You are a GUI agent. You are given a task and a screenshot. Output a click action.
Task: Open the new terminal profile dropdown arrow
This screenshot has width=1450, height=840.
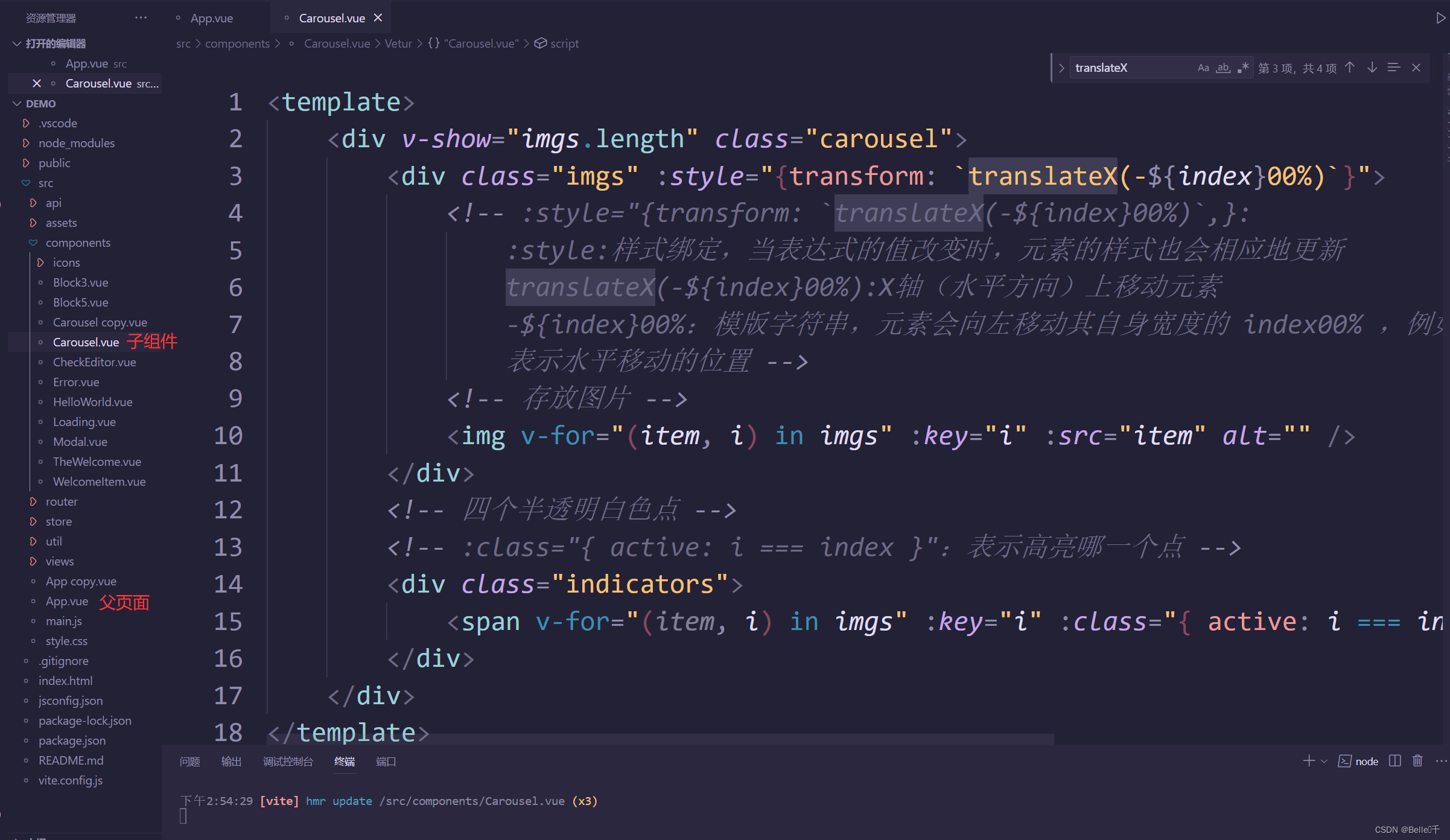point(1324,762)
